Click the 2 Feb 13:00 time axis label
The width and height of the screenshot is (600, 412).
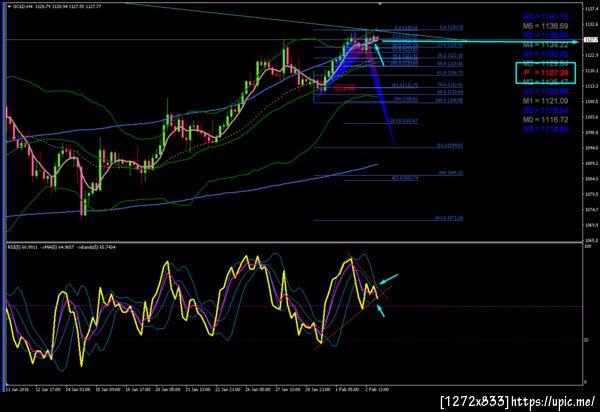(377, 389)
